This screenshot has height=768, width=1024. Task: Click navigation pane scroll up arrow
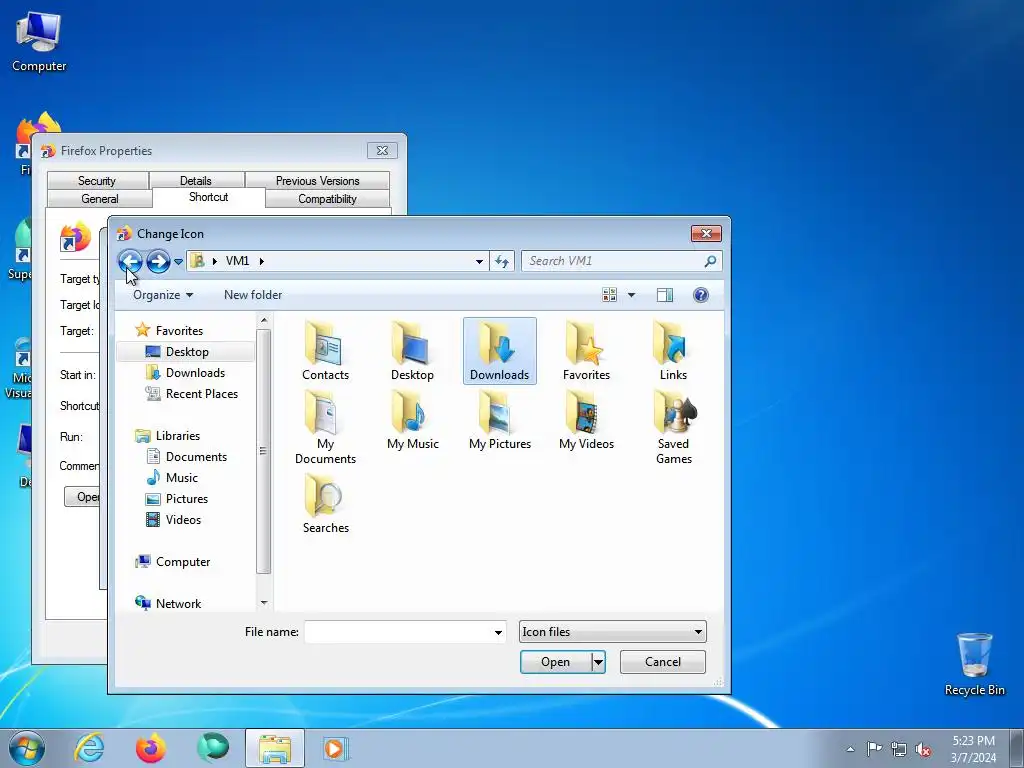pyautogui.click(x=264, y=321)
